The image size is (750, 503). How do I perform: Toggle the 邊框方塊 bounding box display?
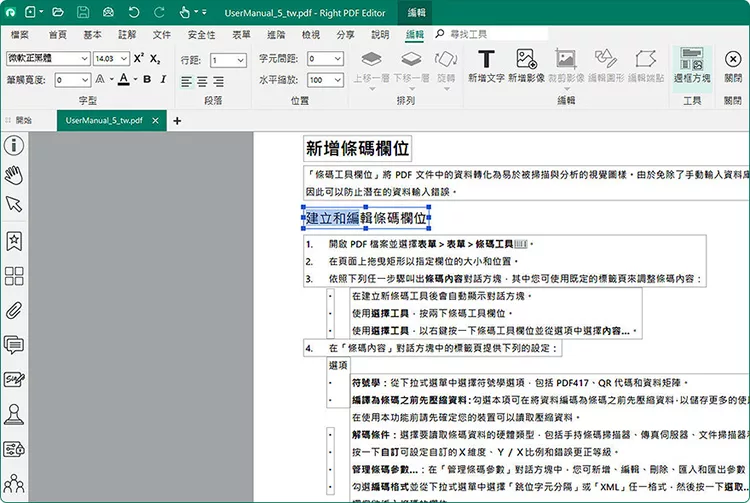tap(691, 65)
